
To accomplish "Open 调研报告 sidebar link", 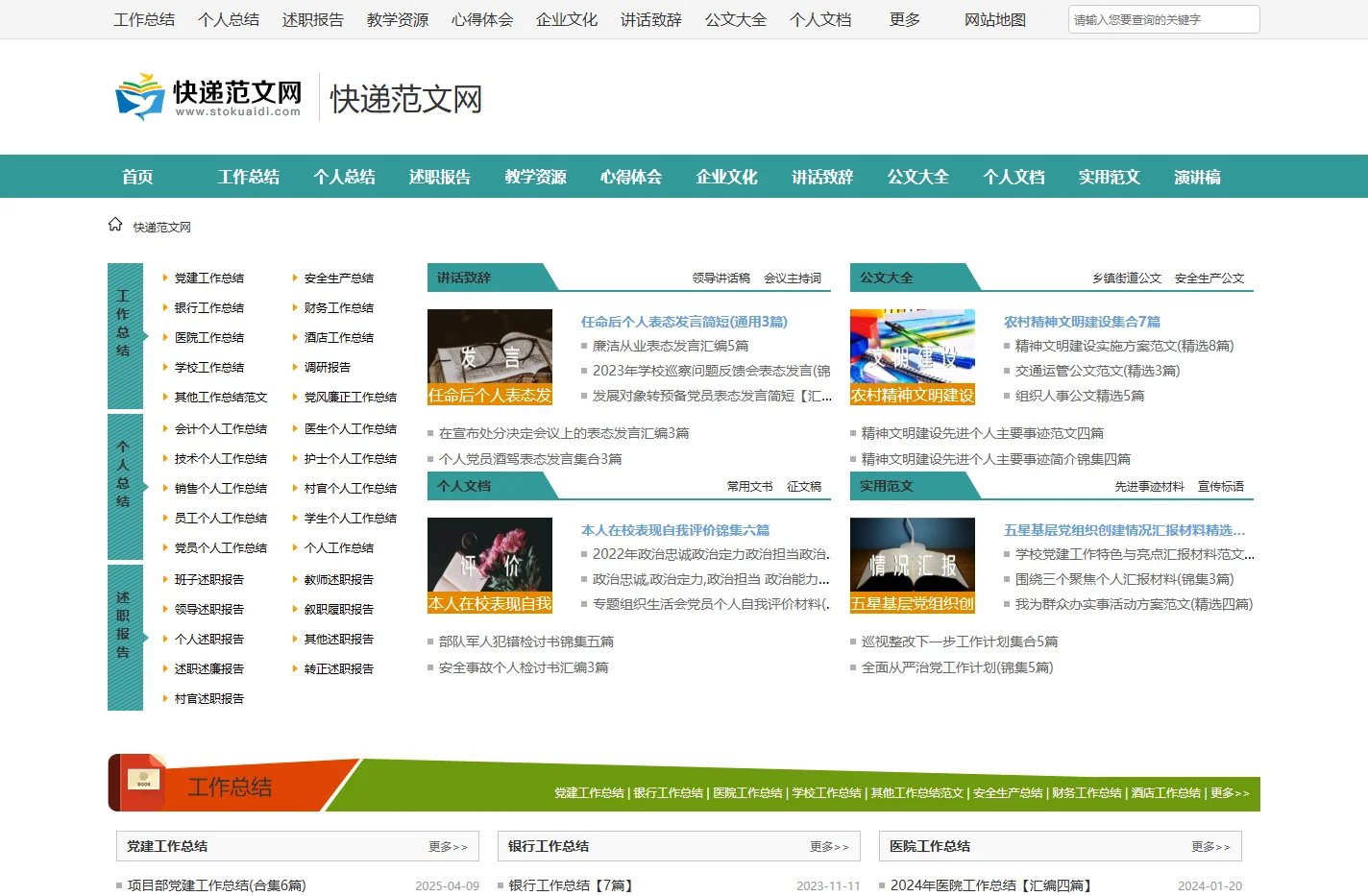I will (328, 367).
